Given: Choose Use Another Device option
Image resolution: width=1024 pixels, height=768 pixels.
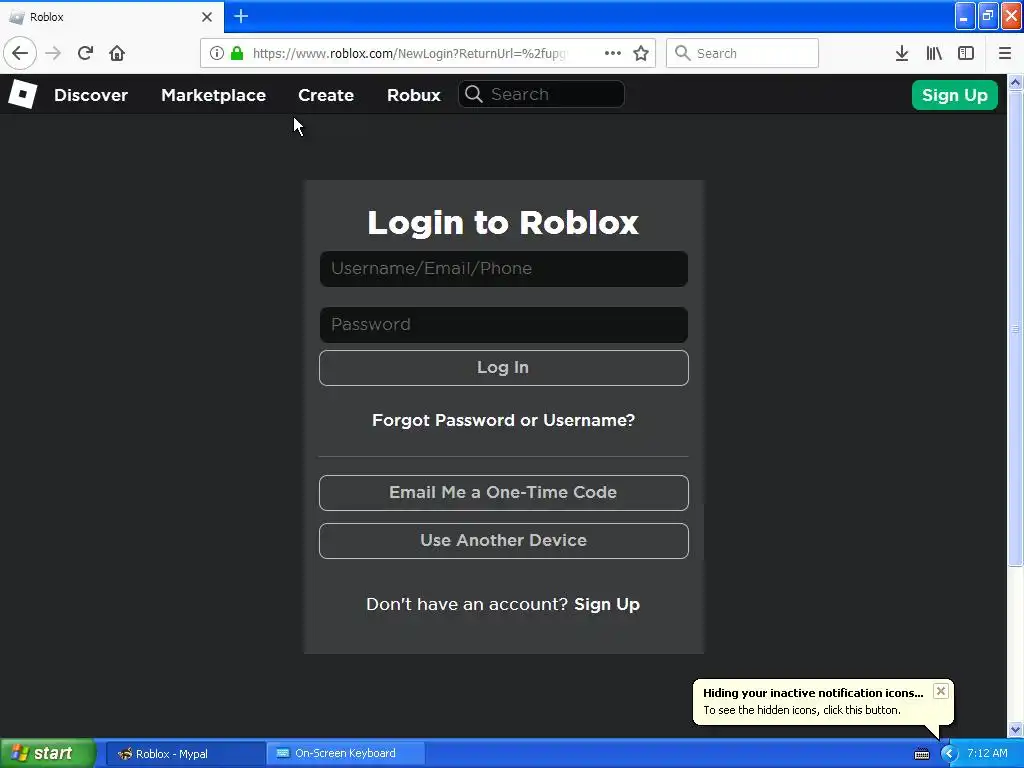Looking at the screenshot, I should (x=504, y=541).
